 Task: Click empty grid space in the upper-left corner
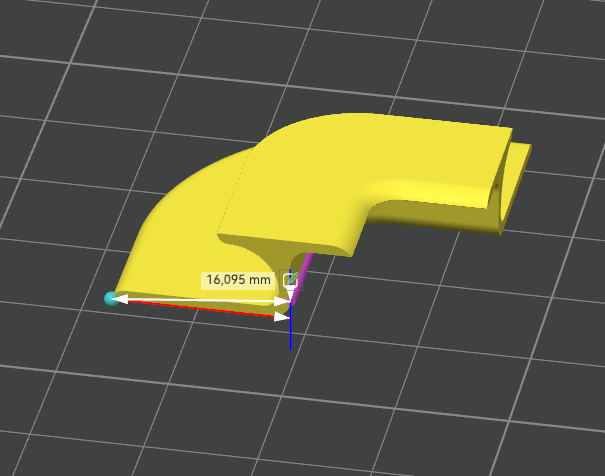click(x=60, y=50)
